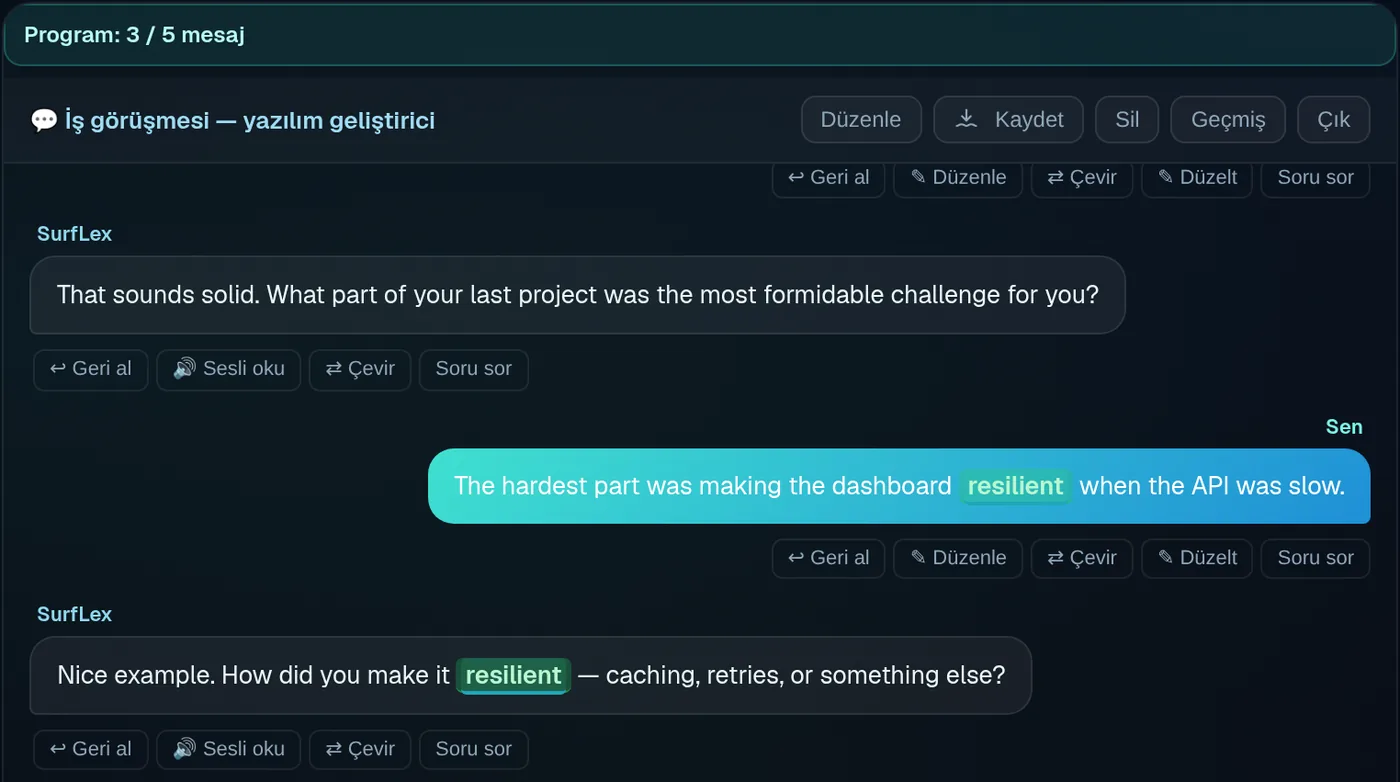Click the topmost Düzelt button

1197,178
